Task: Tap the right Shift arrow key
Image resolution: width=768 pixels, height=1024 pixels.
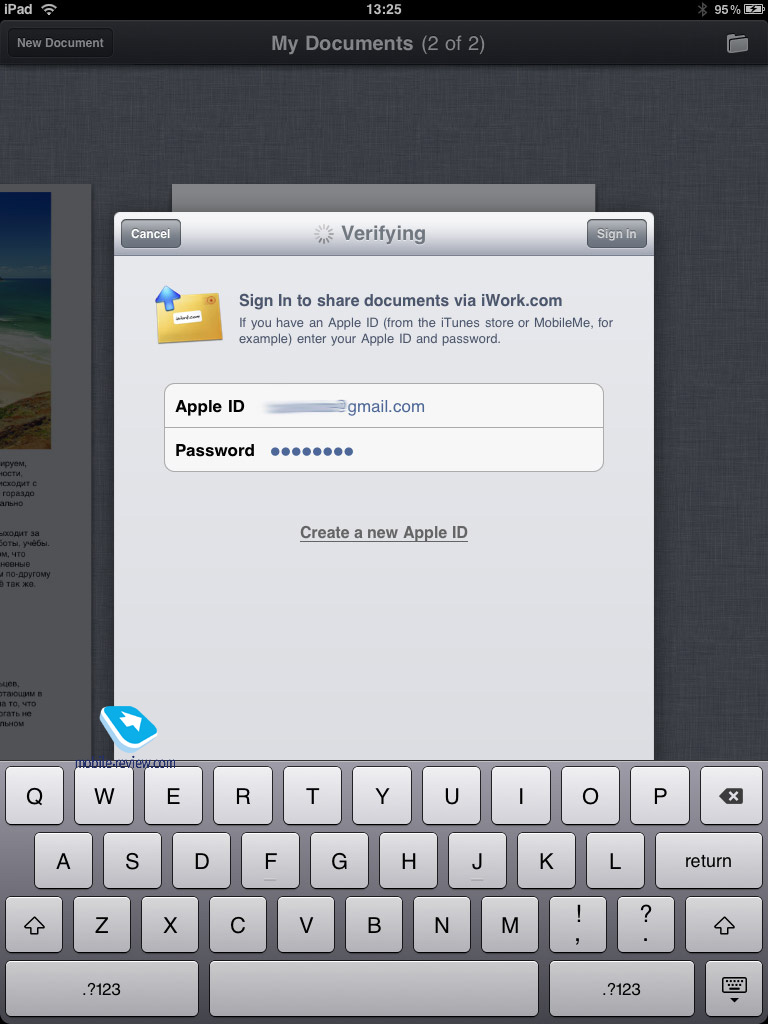Action: [x=724, y=925]
